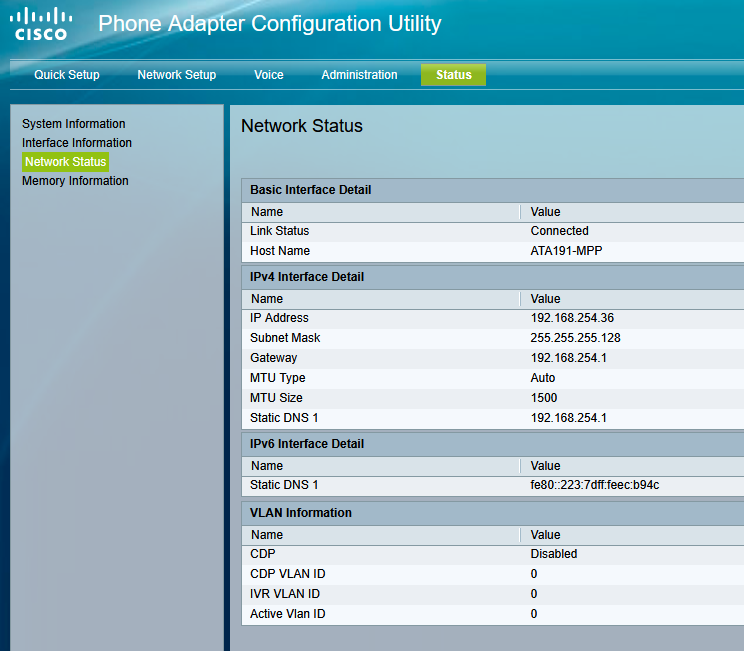The width and height of the screenshot is (744, 651).
Task: Click Name column header in Basic Interface Detail
Action: (x=267, y=212)
